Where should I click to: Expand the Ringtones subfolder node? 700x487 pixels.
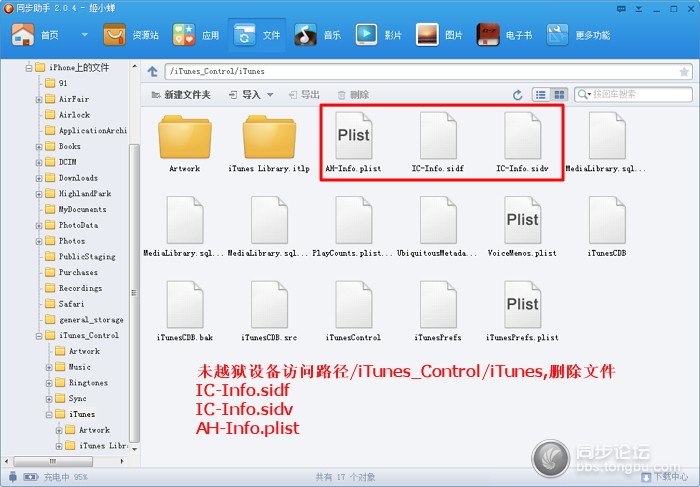(49, 383)
